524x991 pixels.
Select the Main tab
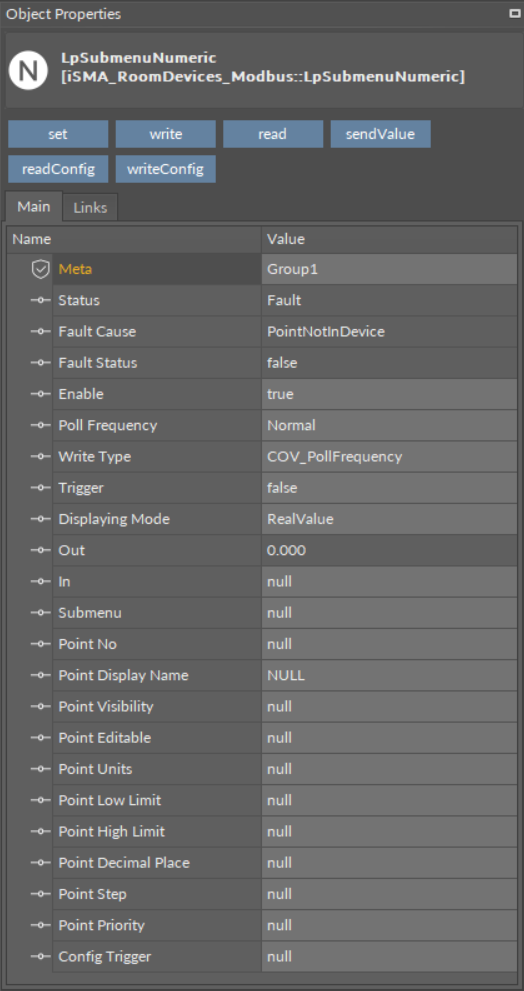coord(34,206)
